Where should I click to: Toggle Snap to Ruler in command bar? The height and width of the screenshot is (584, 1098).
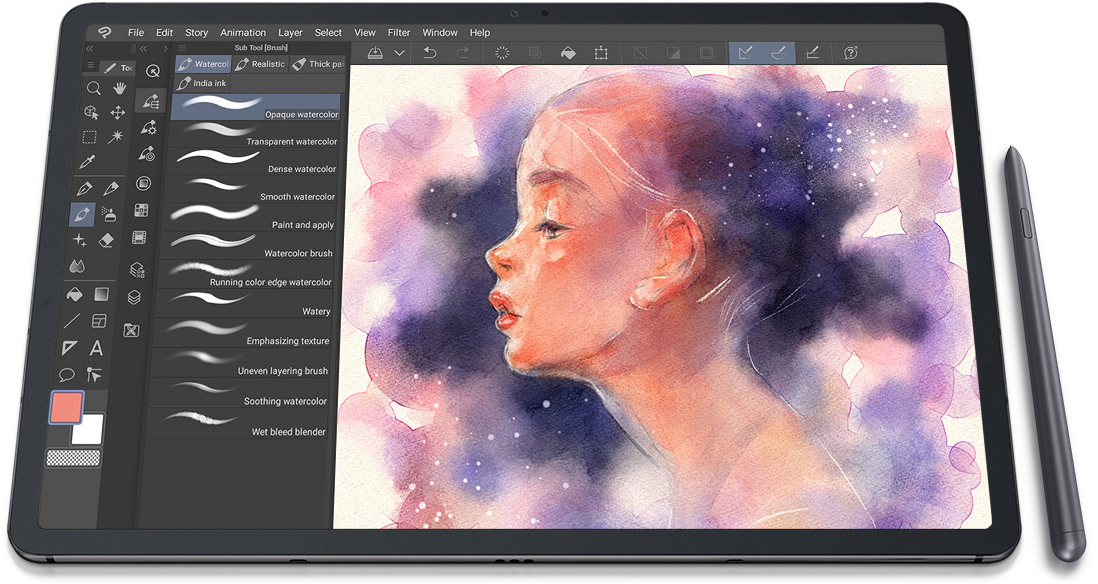745,53
